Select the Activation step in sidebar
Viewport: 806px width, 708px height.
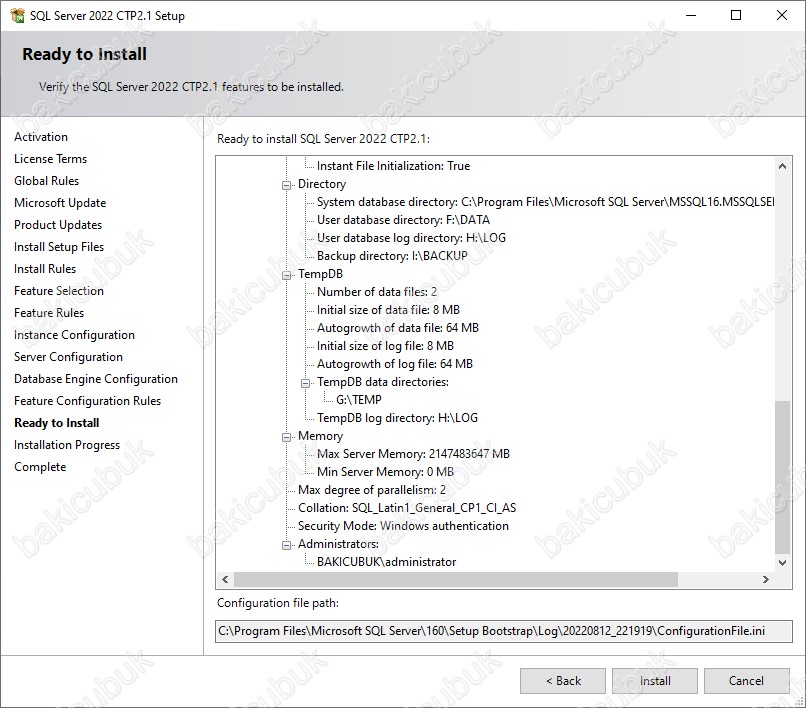(41, 137)
